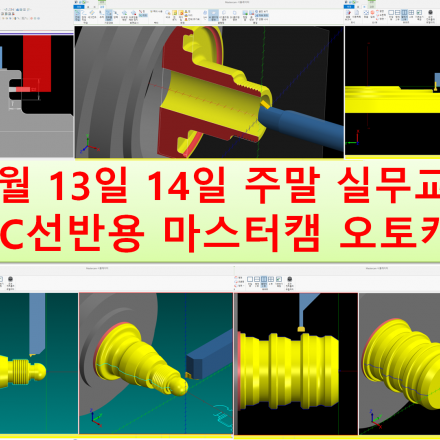Click dark sphere icon in bottom-left ribbon
This screenshot has height=440, width=440.
click(x=10, y=279)
